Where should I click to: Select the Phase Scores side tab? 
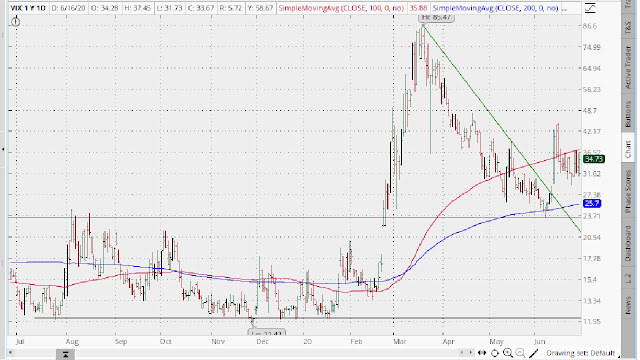pos(628,191)
